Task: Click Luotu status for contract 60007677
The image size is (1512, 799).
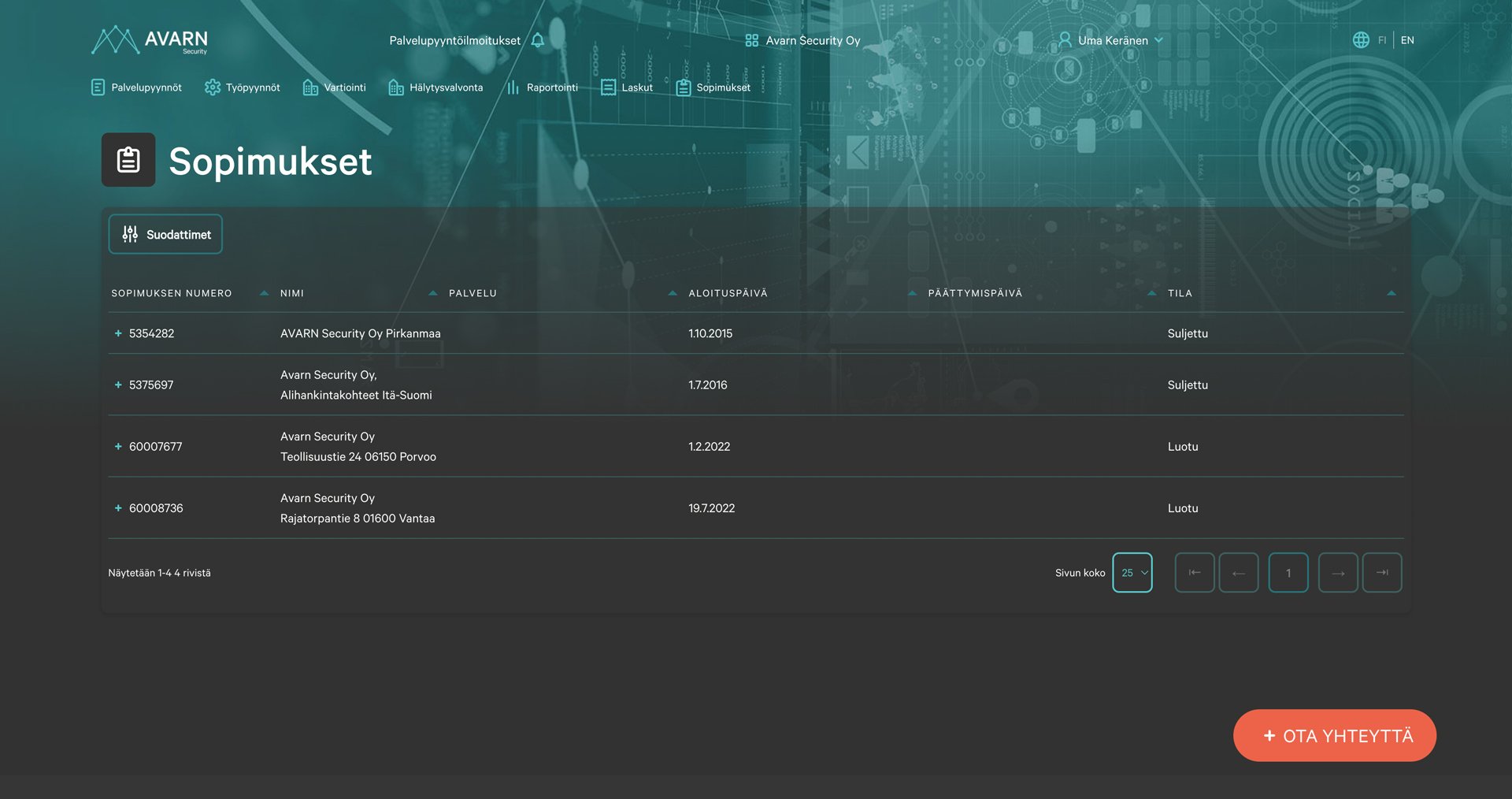Action: point(1183,446)
